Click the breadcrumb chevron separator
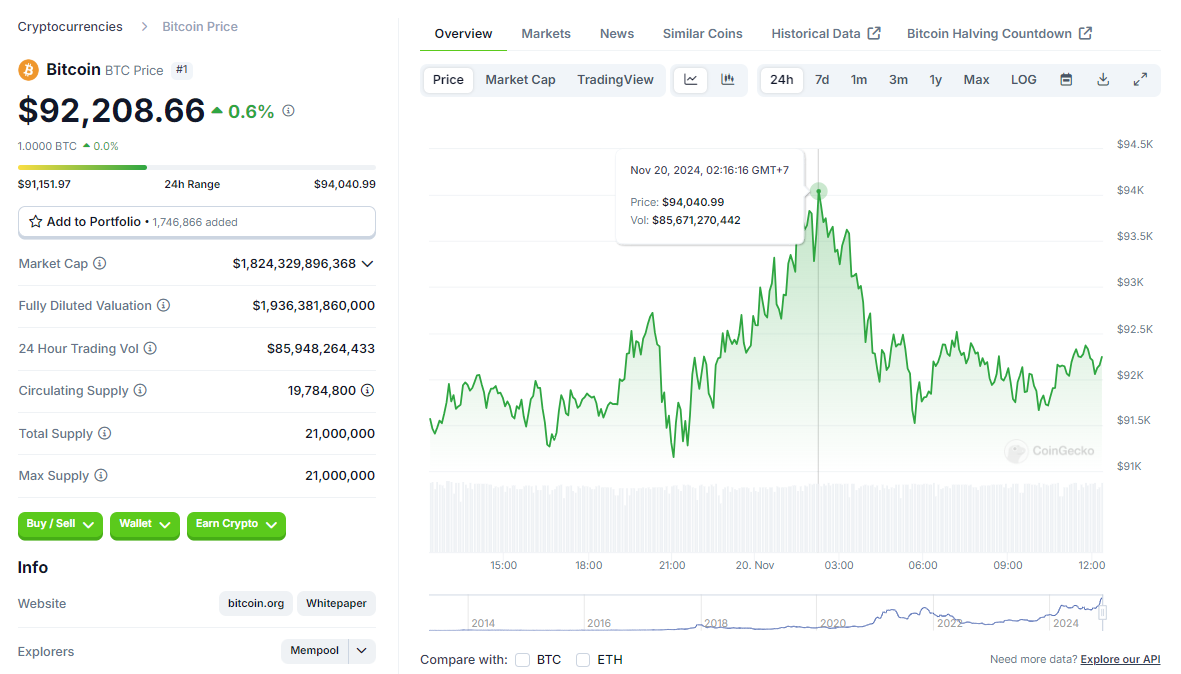Image resolution: width=1181 pixels, height=674 pixels. point(144,26)
